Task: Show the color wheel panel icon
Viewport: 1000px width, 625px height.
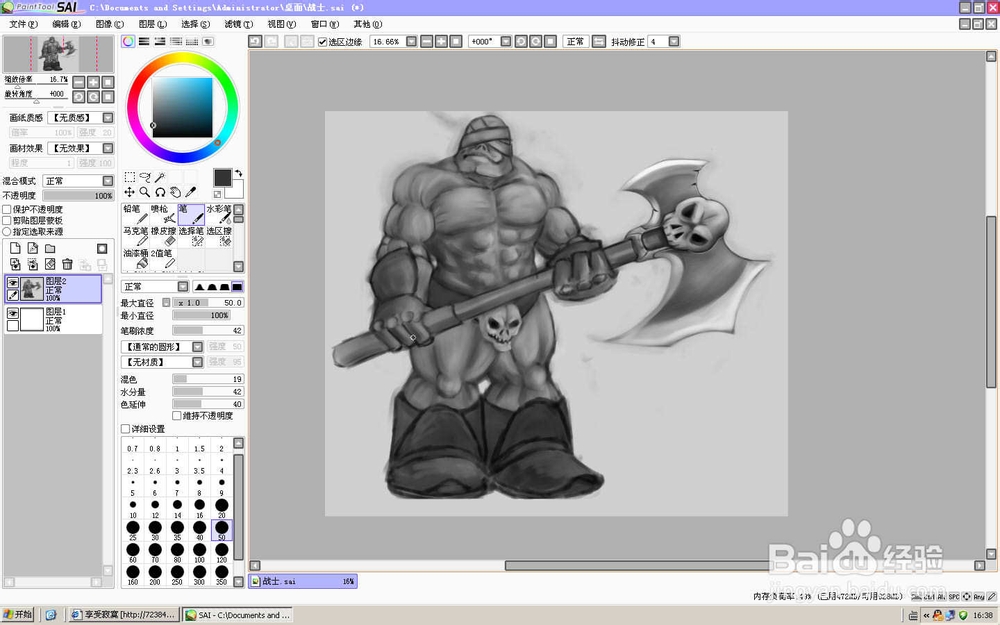Action: tap(128, 41)
